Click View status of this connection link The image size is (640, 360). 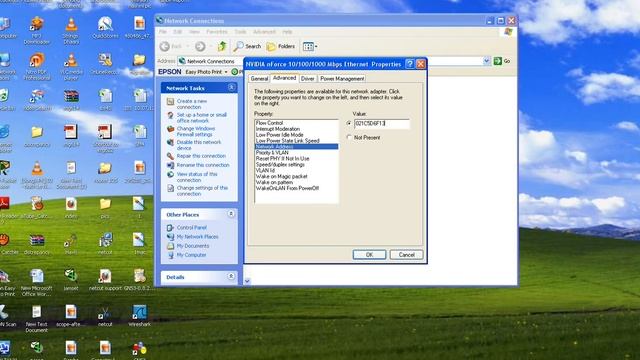click(x=197, y=177)
